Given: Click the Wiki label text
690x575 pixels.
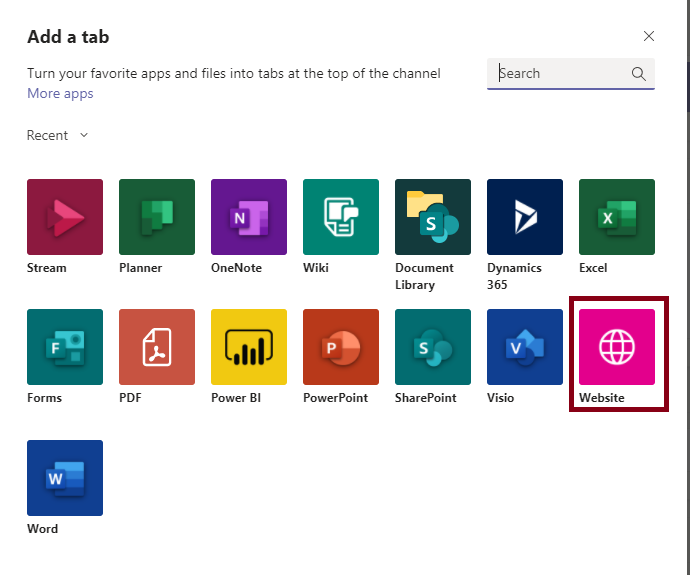Looking at the screenshot, I should click(316, 267).
